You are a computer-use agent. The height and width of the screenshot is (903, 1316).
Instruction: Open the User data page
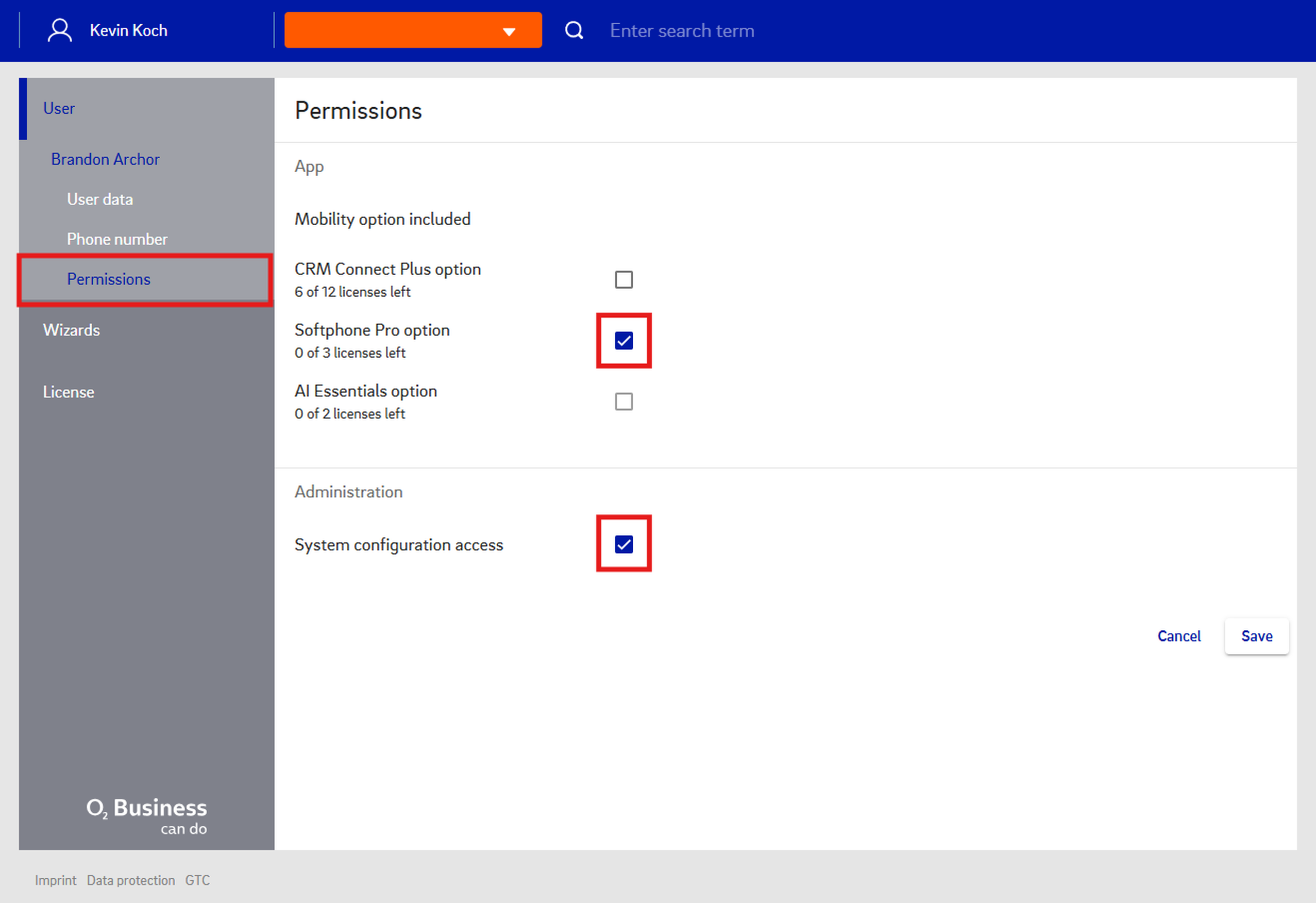pos(99,199)
